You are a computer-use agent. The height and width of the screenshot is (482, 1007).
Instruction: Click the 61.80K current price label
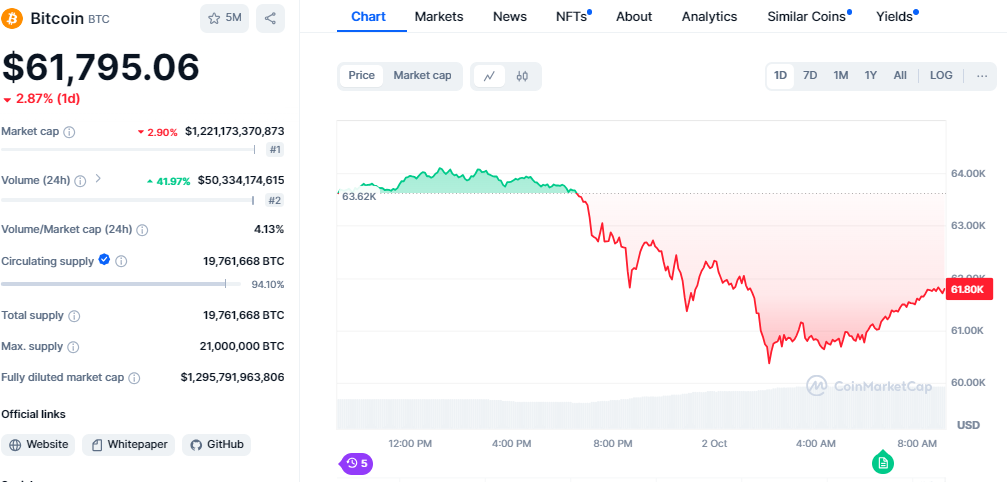point(969,290)
